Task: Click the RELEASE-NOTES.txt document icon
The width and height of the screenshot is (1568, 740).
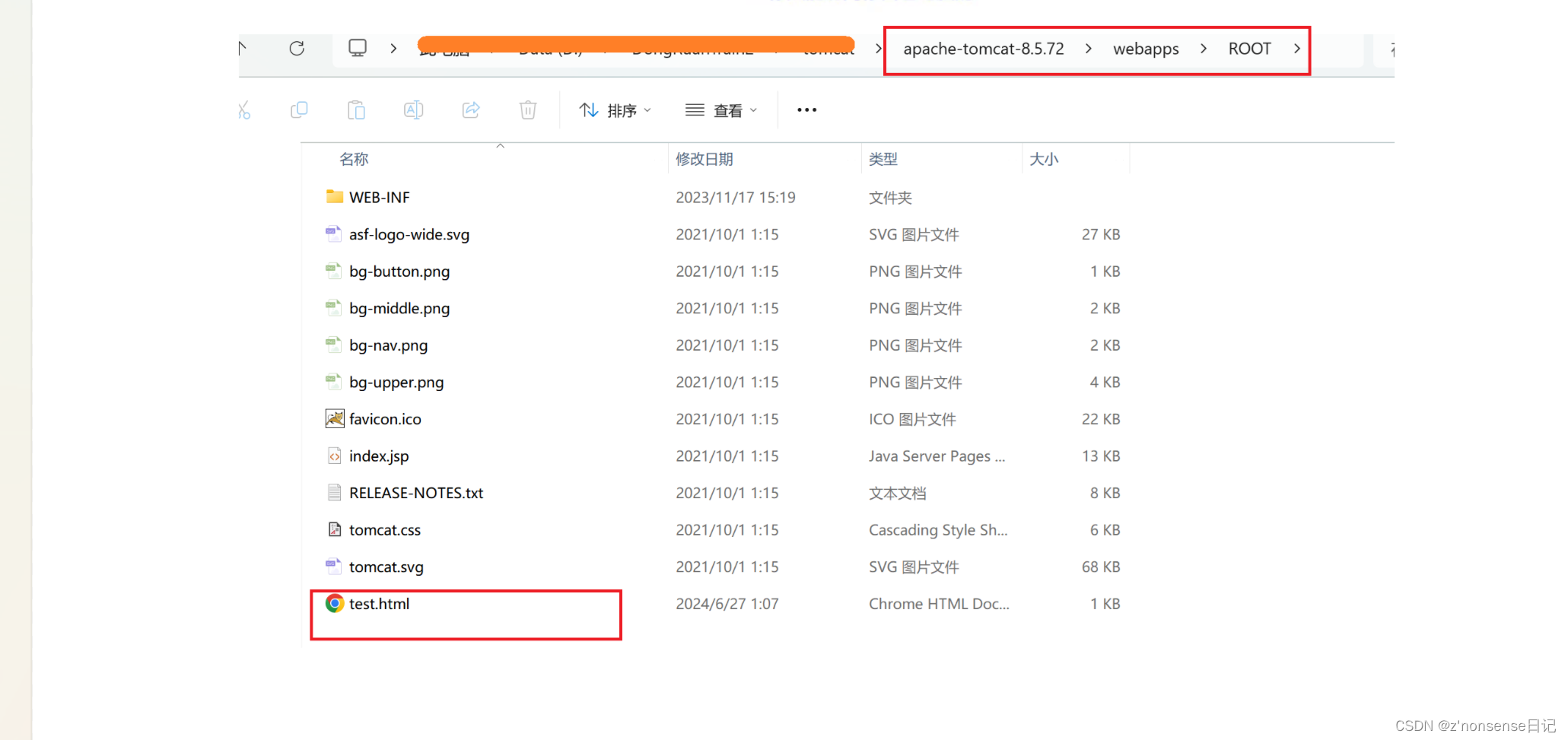Action: tap(335, 493)
